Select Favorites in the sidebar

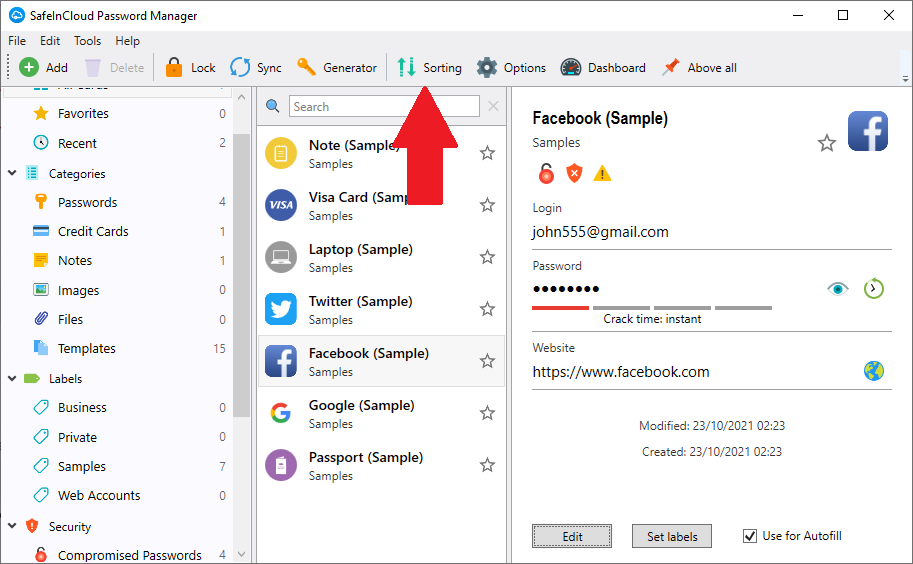[116, 113]
